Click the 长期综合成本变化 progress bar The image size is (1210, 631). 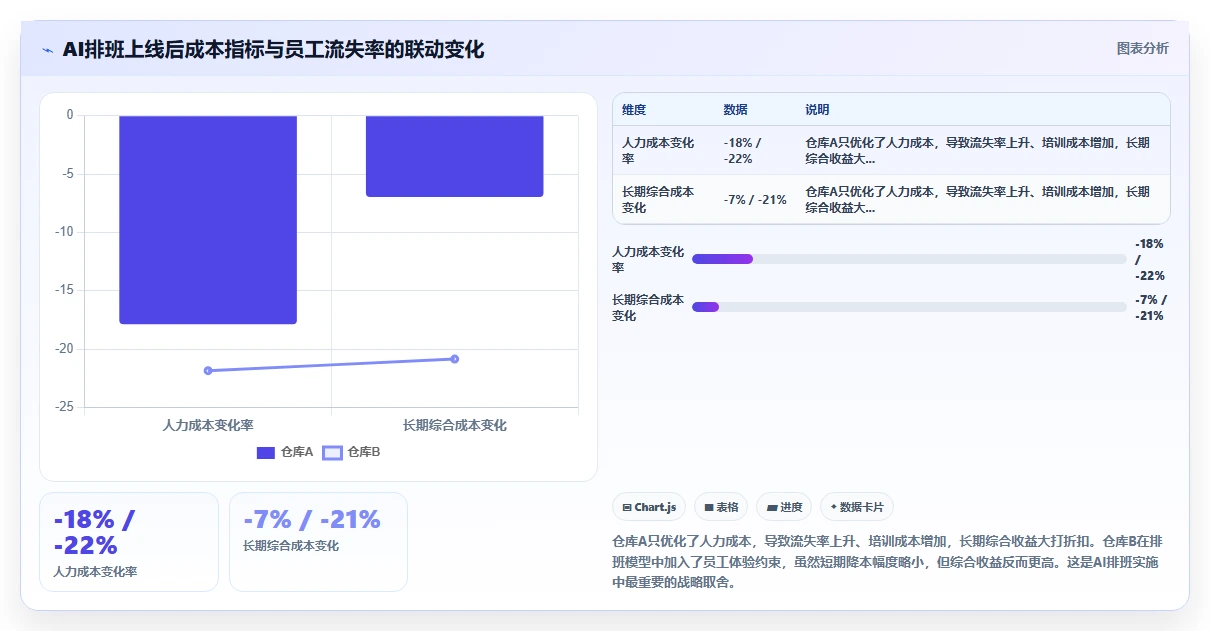click(x=909, y=307)
